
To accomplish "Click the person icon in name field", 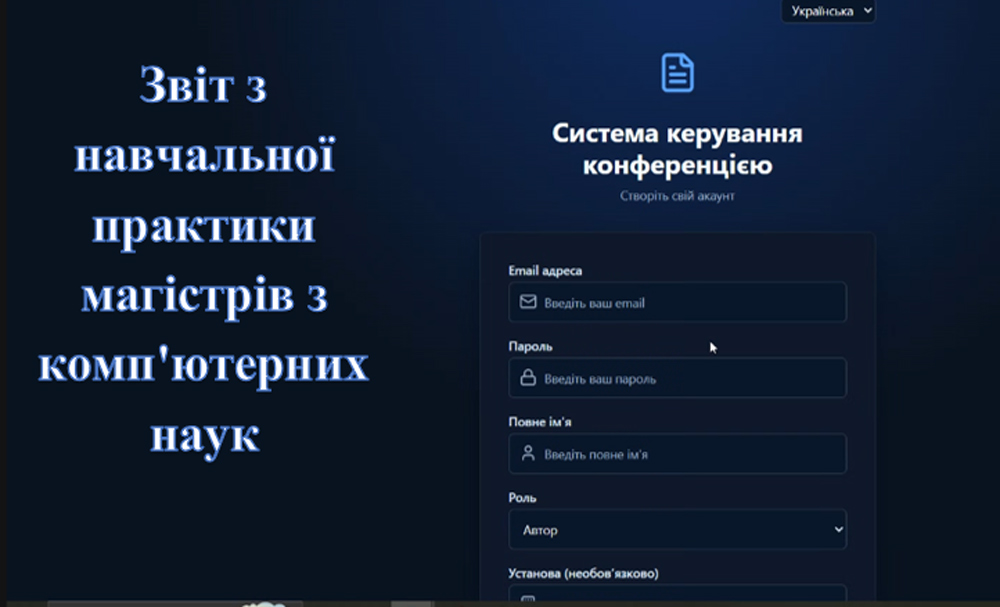I will click(x=527, y=453).
